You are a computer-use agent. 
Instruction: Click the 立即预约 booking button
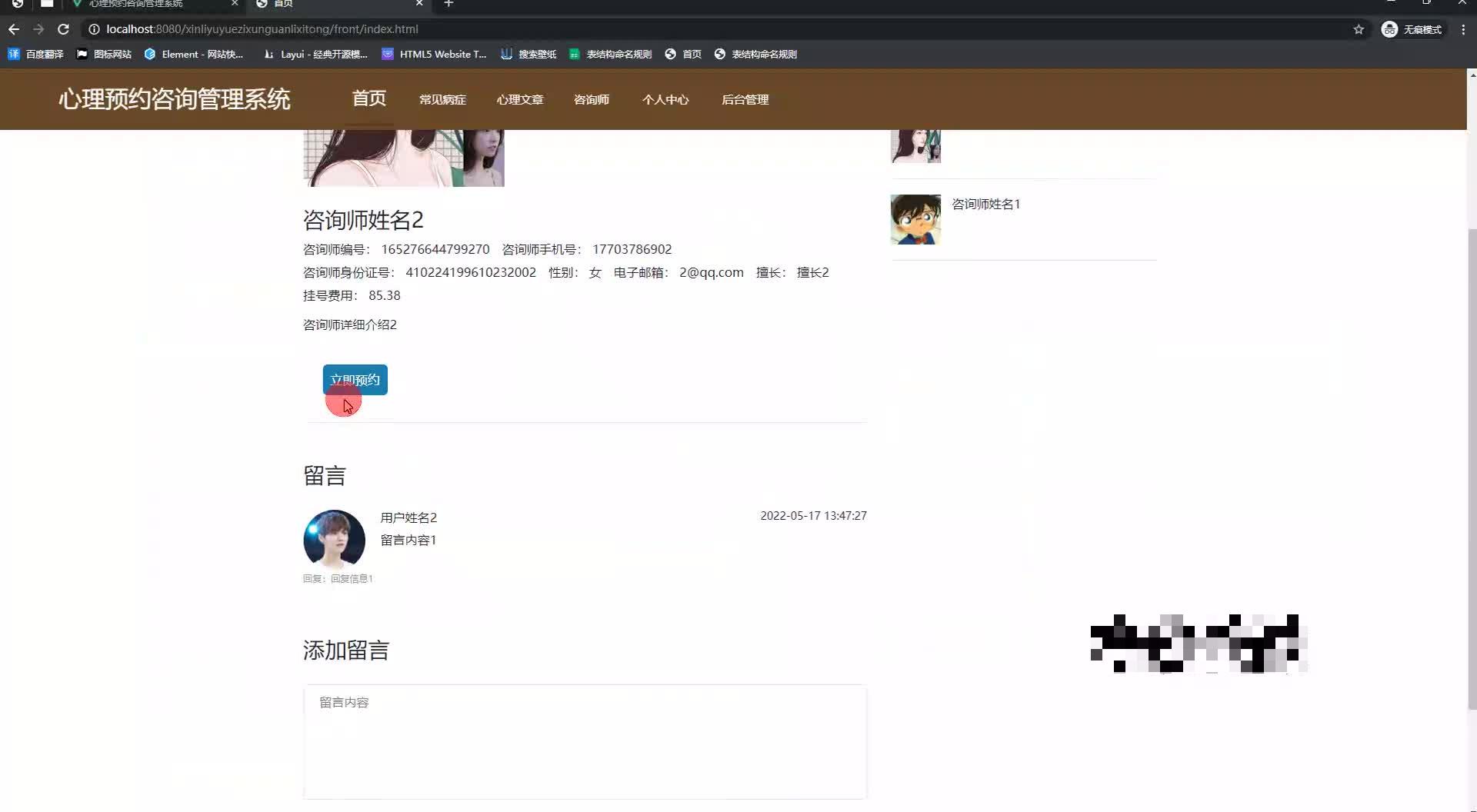point(355,379)
